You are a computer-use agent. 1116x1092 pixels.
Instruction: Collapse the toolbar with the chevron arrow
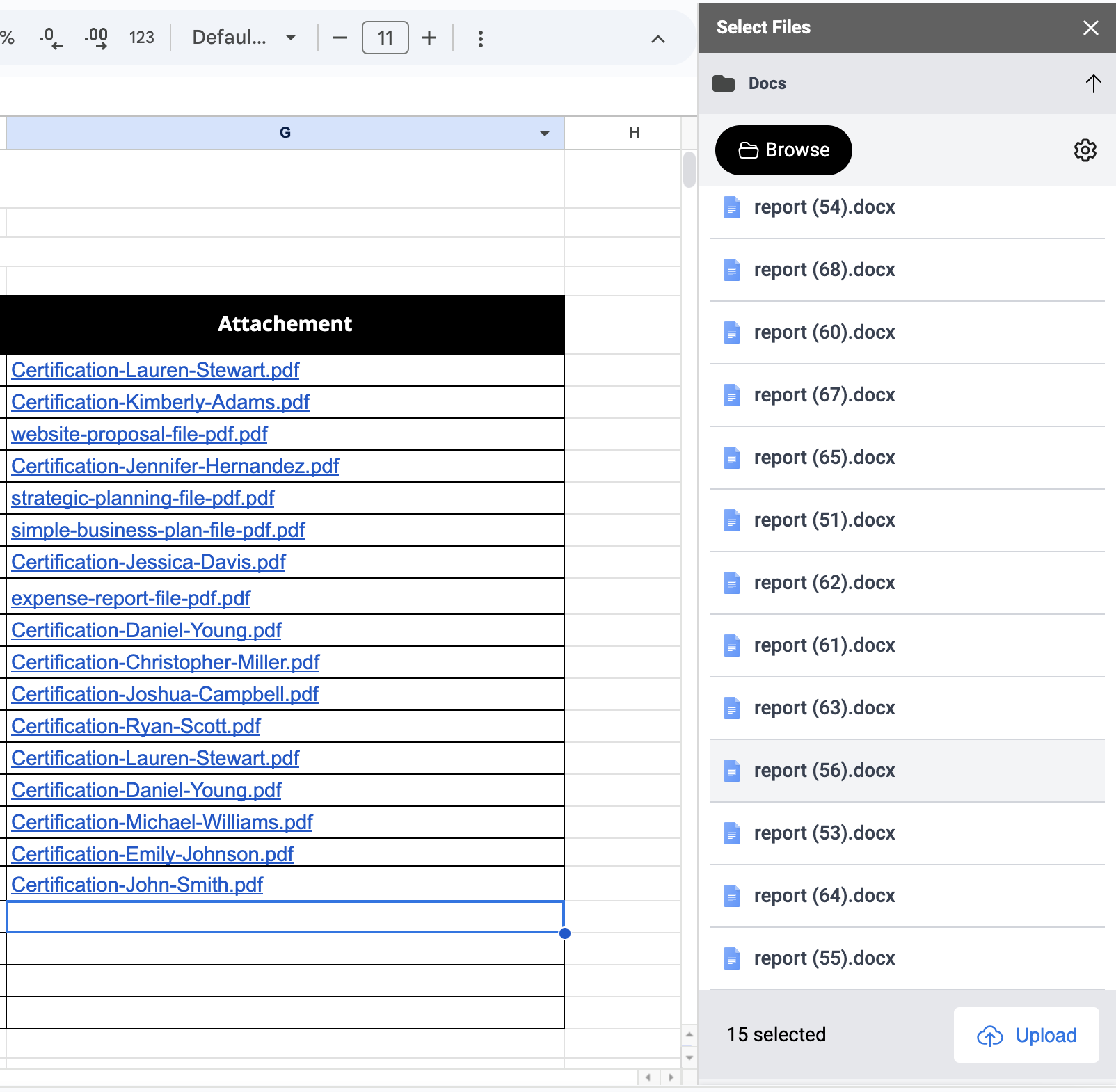657,39
